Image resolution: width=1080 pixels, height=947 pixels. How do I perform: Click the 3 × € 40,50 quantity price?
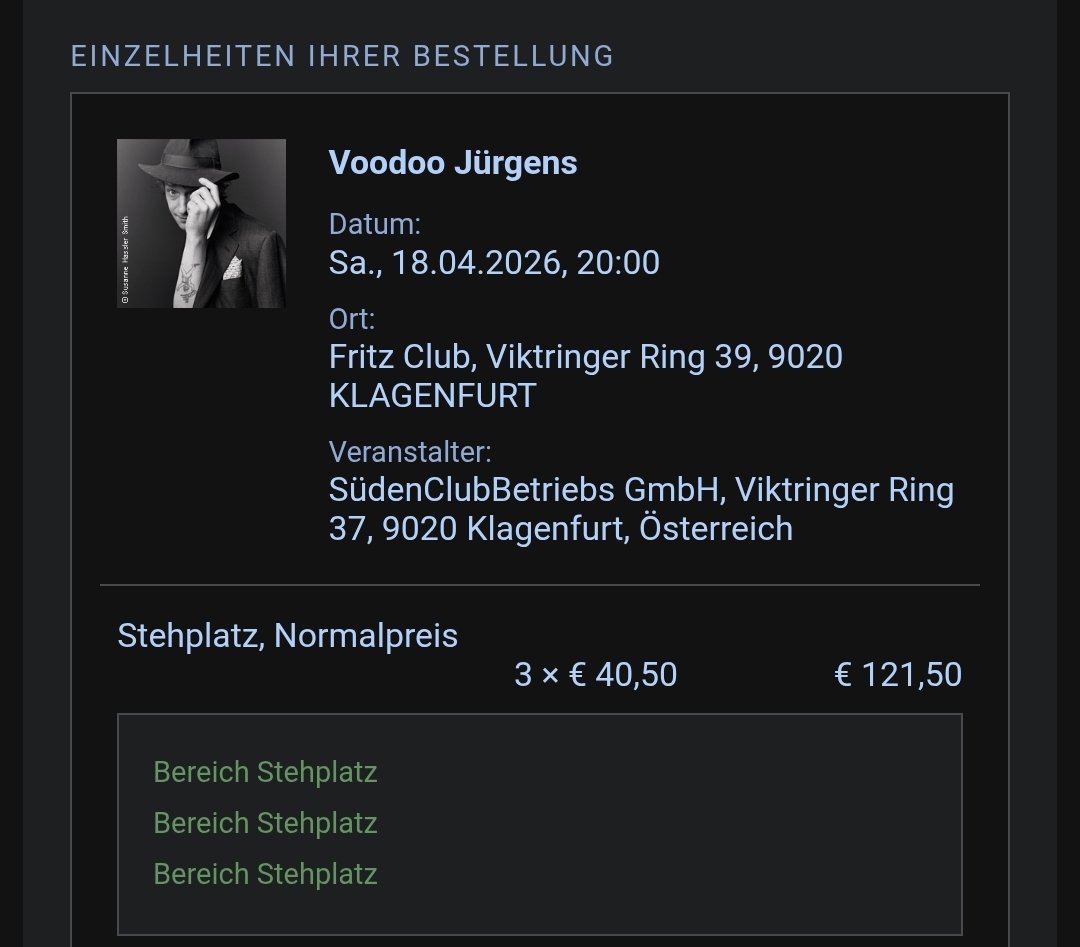pyautogui.click(x=596, y=674)
